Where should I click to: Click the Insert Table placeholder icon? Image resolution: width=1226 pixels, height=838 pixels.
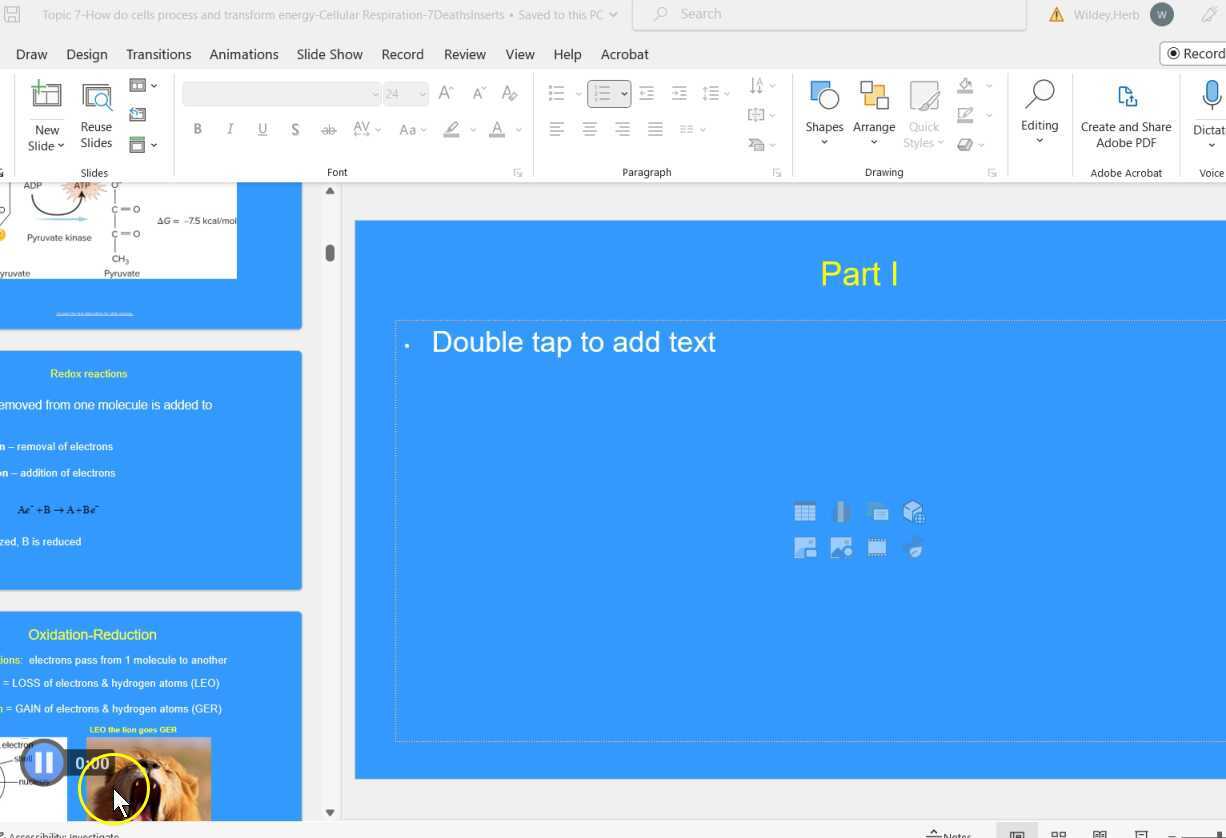point(805,512)
